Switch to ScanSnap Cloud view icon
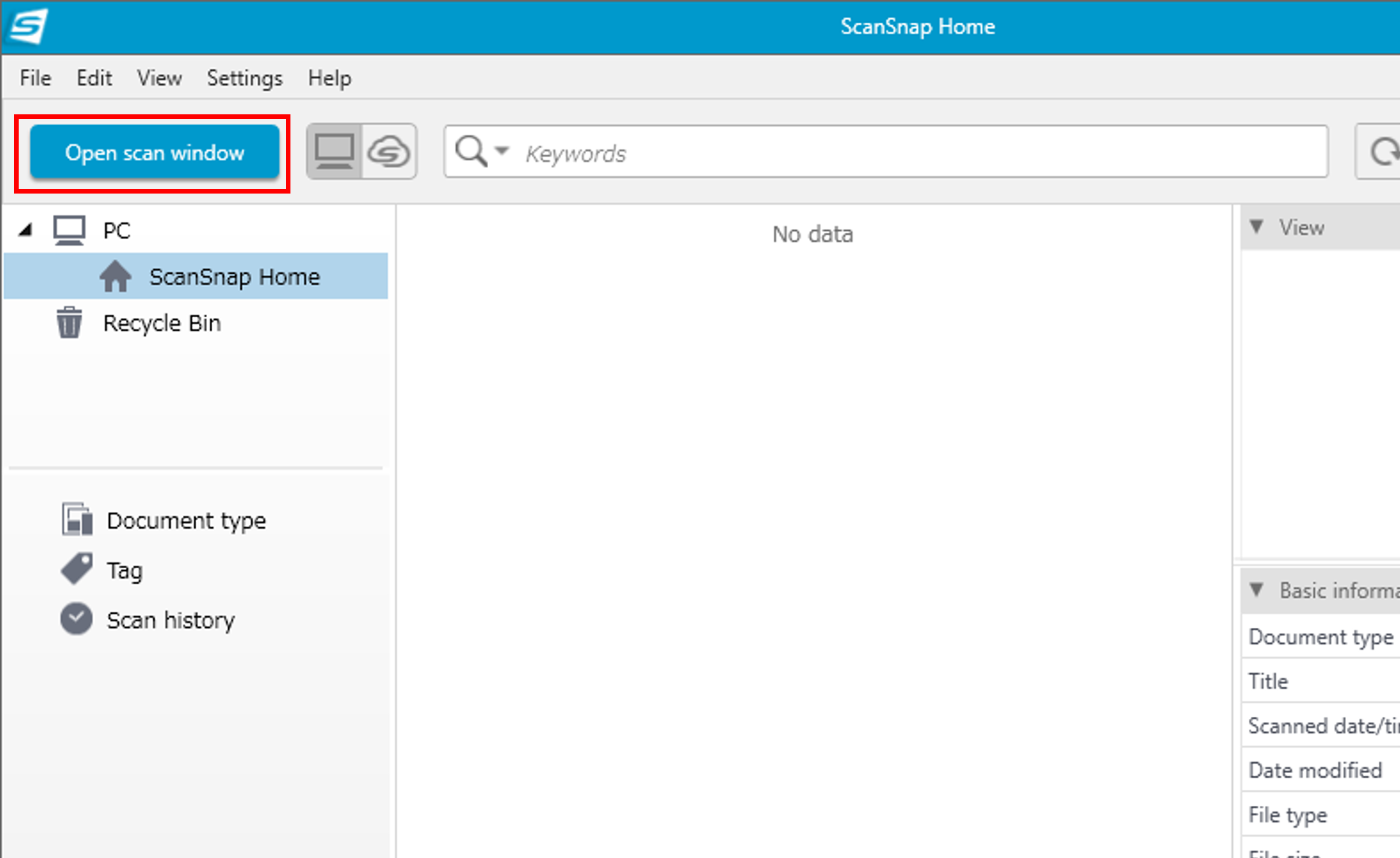Viewport: 1400px width, 858px height. (x=389, y=152)
